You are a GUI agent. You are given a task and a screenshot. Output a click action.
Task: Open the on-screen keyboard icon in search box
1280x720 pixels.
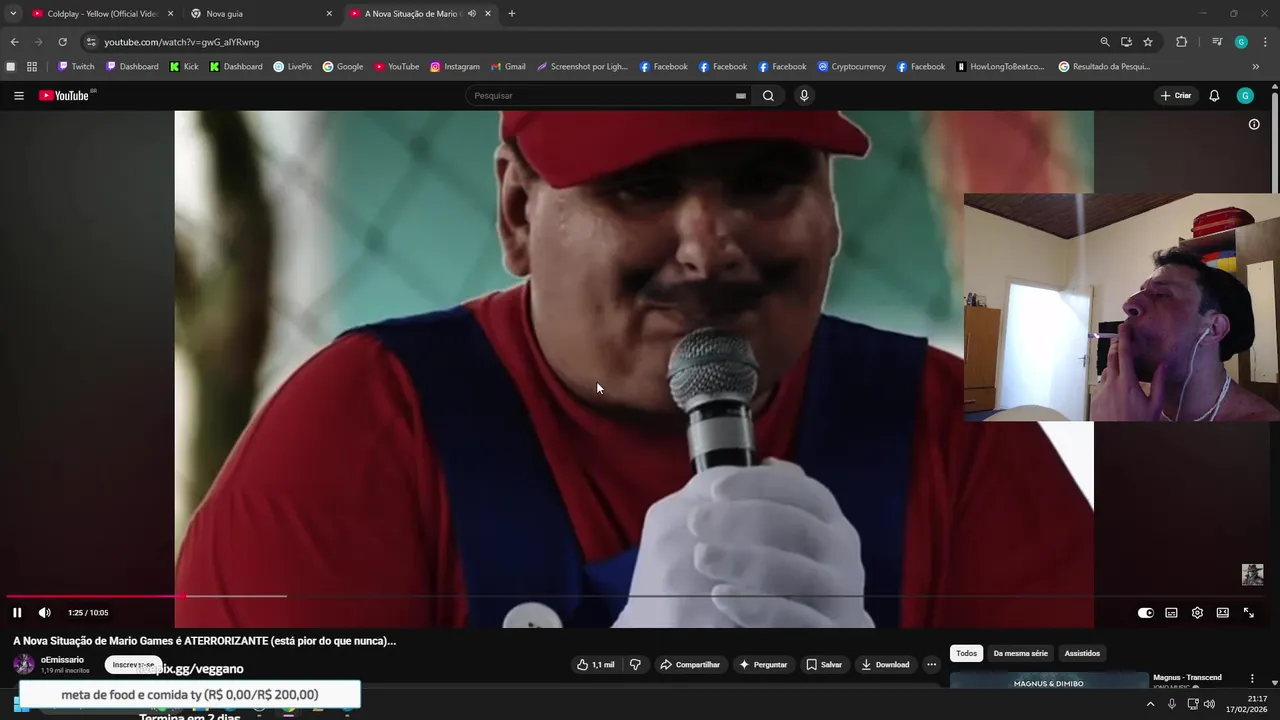(x=741, y=96)
